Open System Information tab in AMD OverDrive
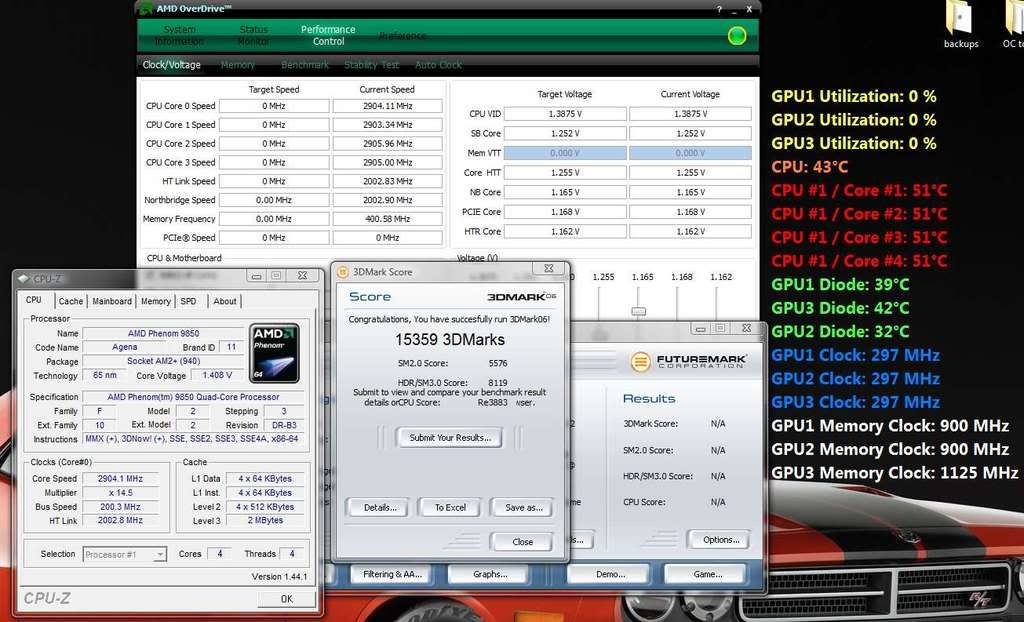The image size is (1024, 622). 179,35
